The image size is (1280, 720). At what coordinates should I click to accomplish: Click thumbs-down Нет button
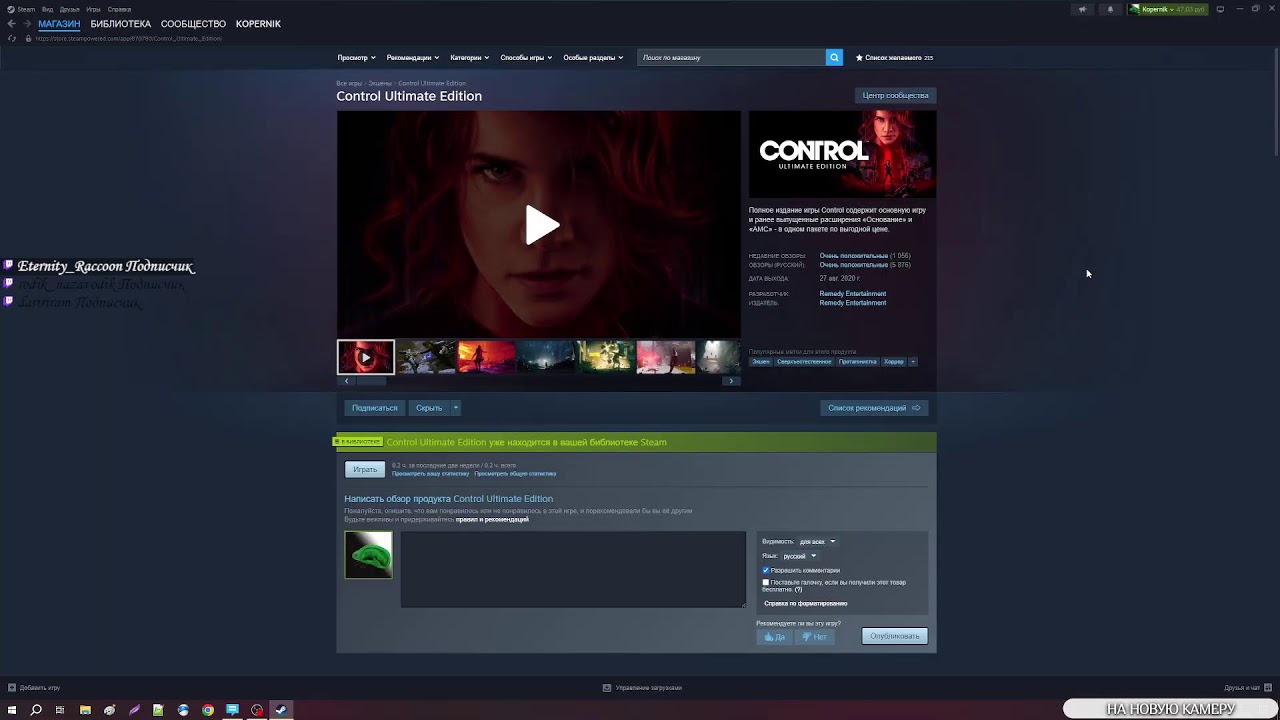pyautogui.click(x=815, y=636)
